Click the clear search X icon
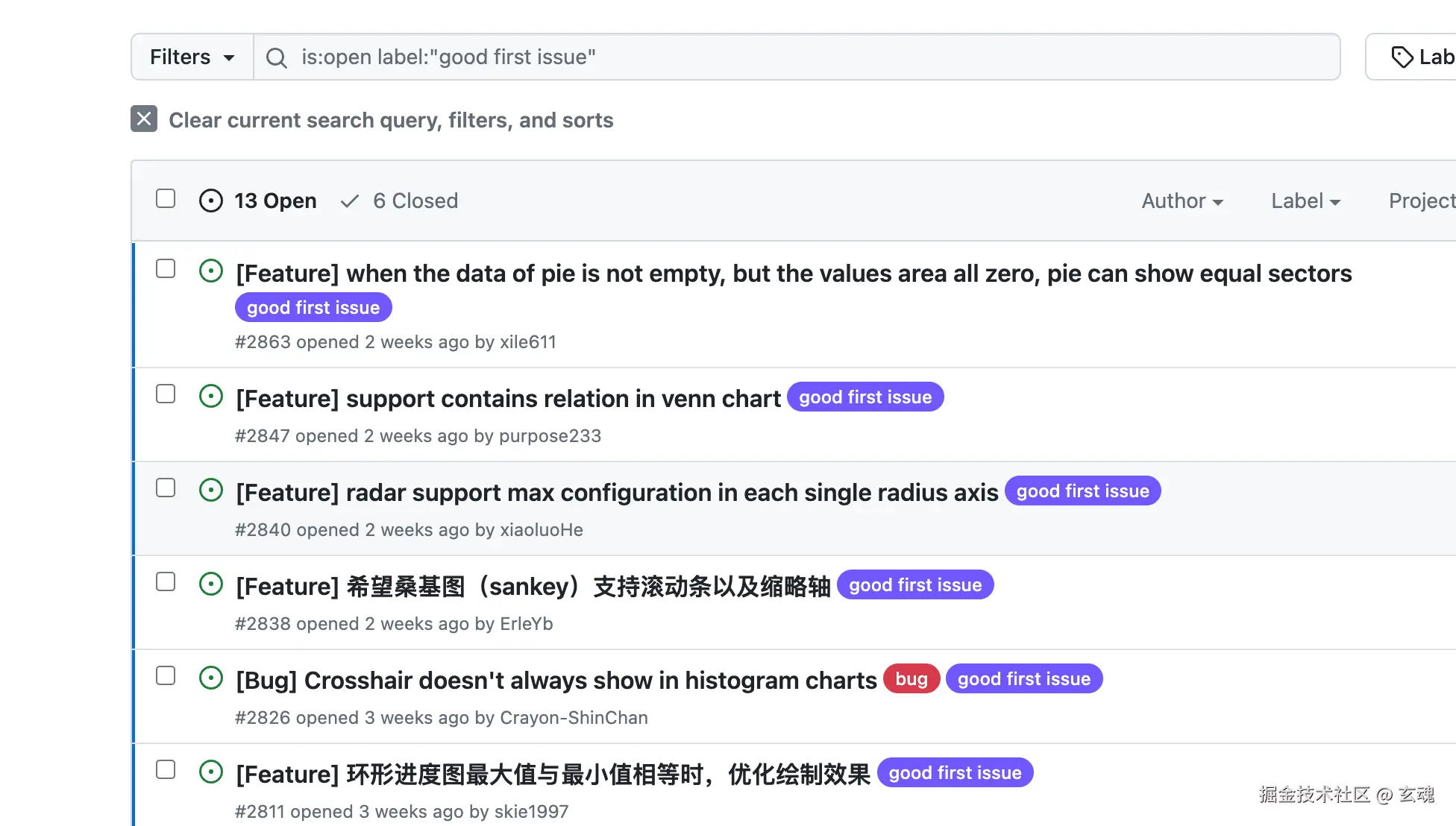 (144, 119)
